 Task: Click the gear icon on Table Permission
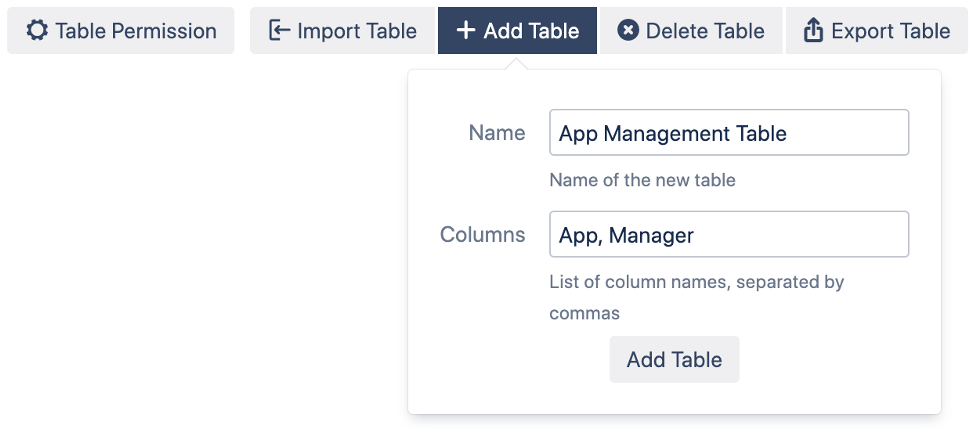(37, 31)
